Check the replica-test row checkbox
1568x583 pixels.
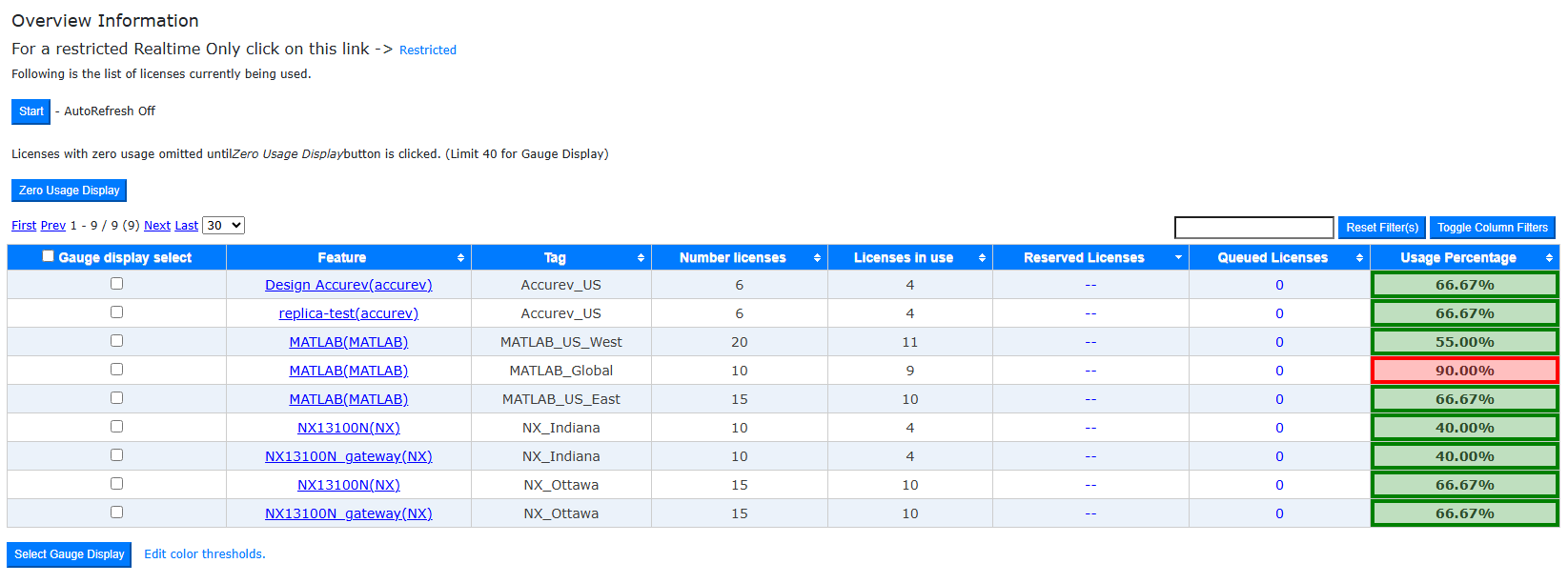pos(116,312)
